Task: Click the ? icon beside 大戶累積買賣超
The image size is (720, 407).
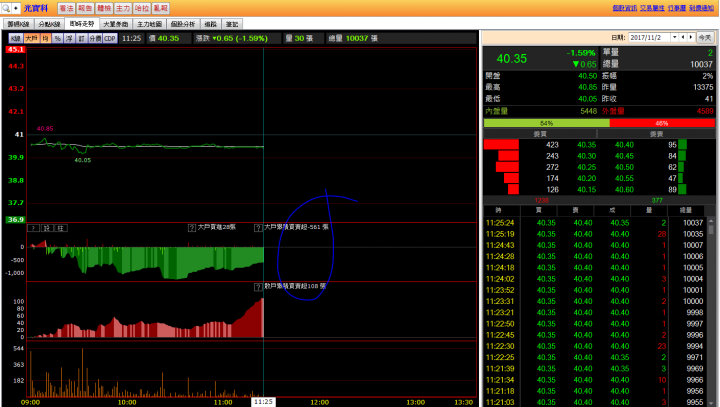Action: click(x=258, y=228)
